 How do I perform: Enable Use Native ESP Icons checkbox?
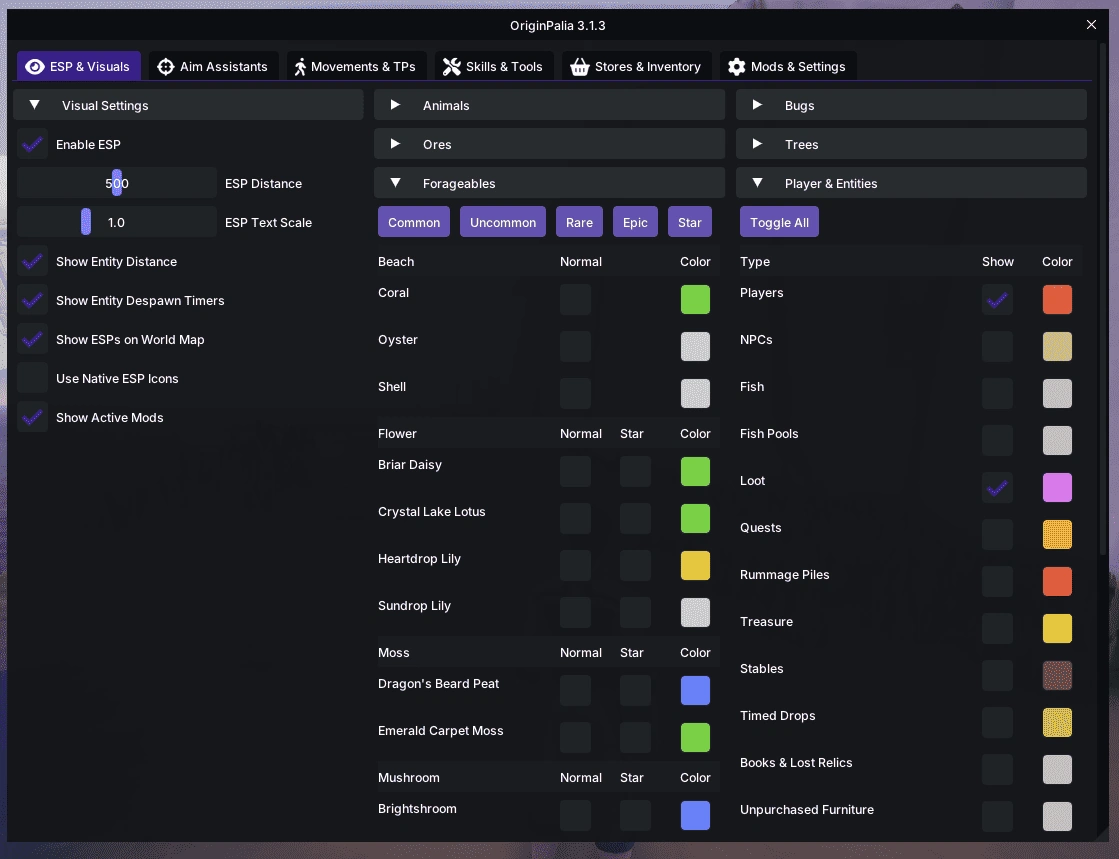[33, 378]
